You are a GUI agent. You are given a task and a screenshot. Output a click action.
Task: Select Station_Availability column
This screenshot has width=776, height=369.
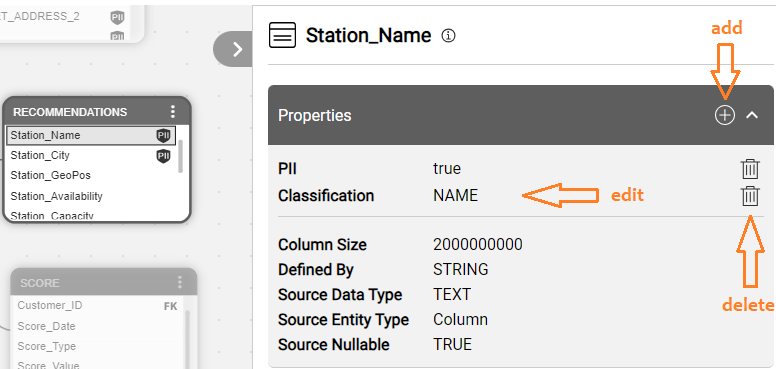click(90, 196)
